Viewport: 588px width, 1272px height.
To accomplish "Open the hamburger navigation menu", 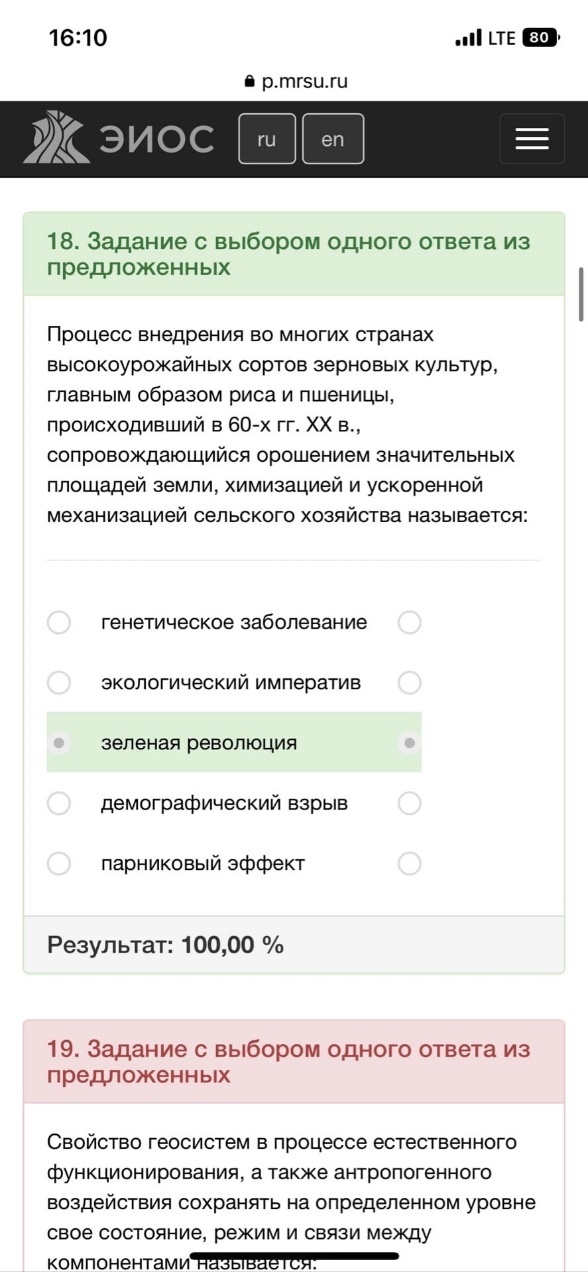I will click(x=532, y=139).
